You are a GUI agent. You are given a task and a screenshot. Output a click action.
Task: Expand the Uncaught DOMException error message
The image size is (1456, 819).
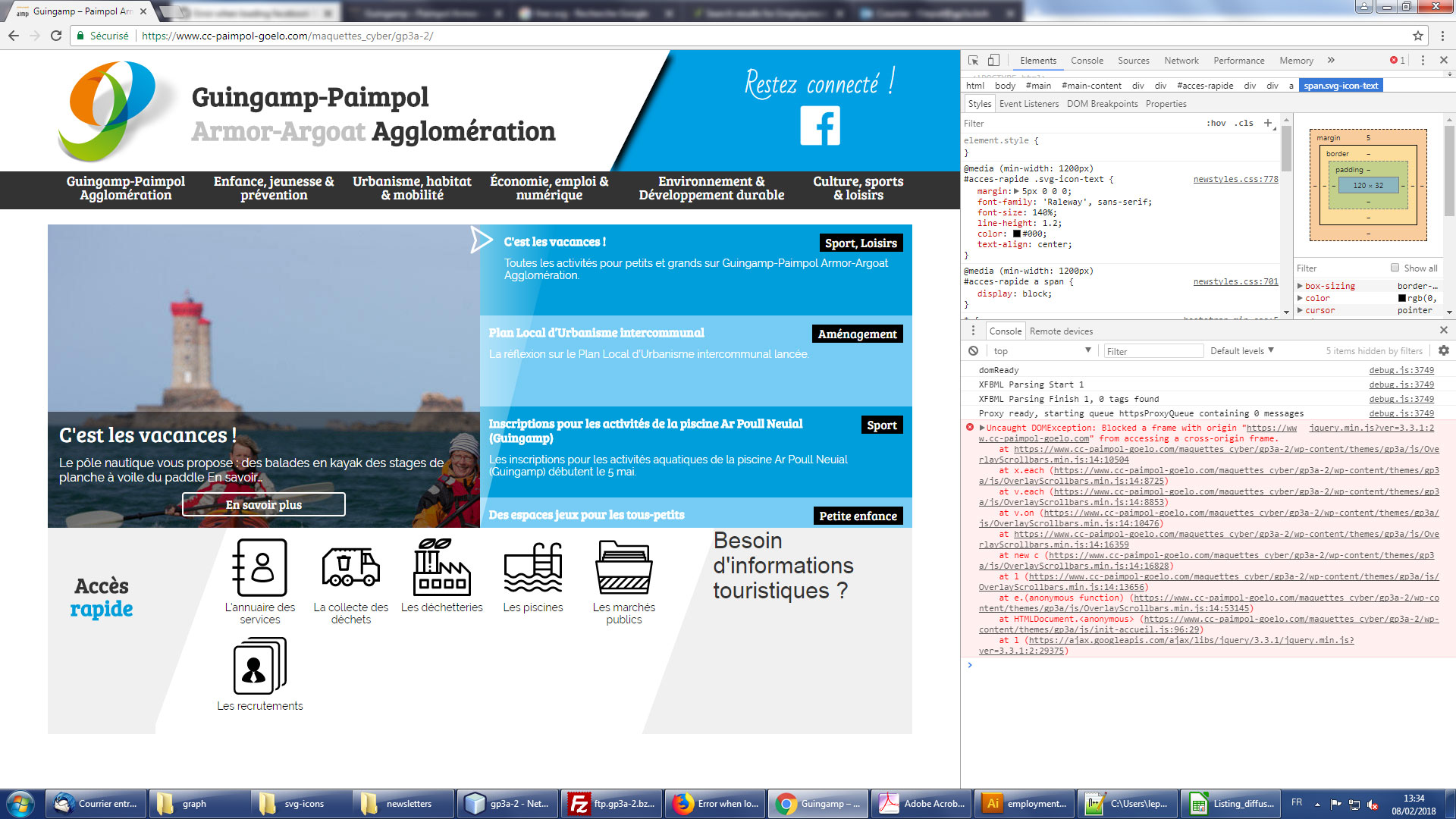coord(982,428)
